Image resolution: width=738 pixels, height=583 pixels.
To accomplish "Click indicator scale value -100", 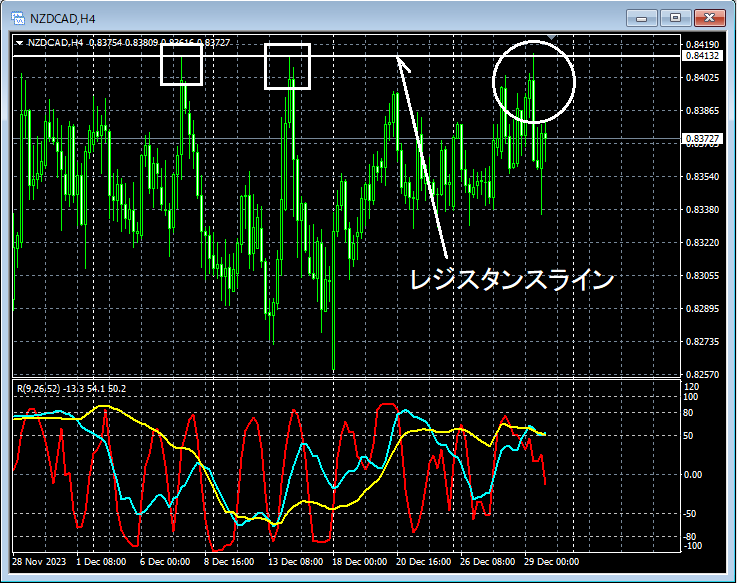I will pyautogui.click(x=692, y=546).
